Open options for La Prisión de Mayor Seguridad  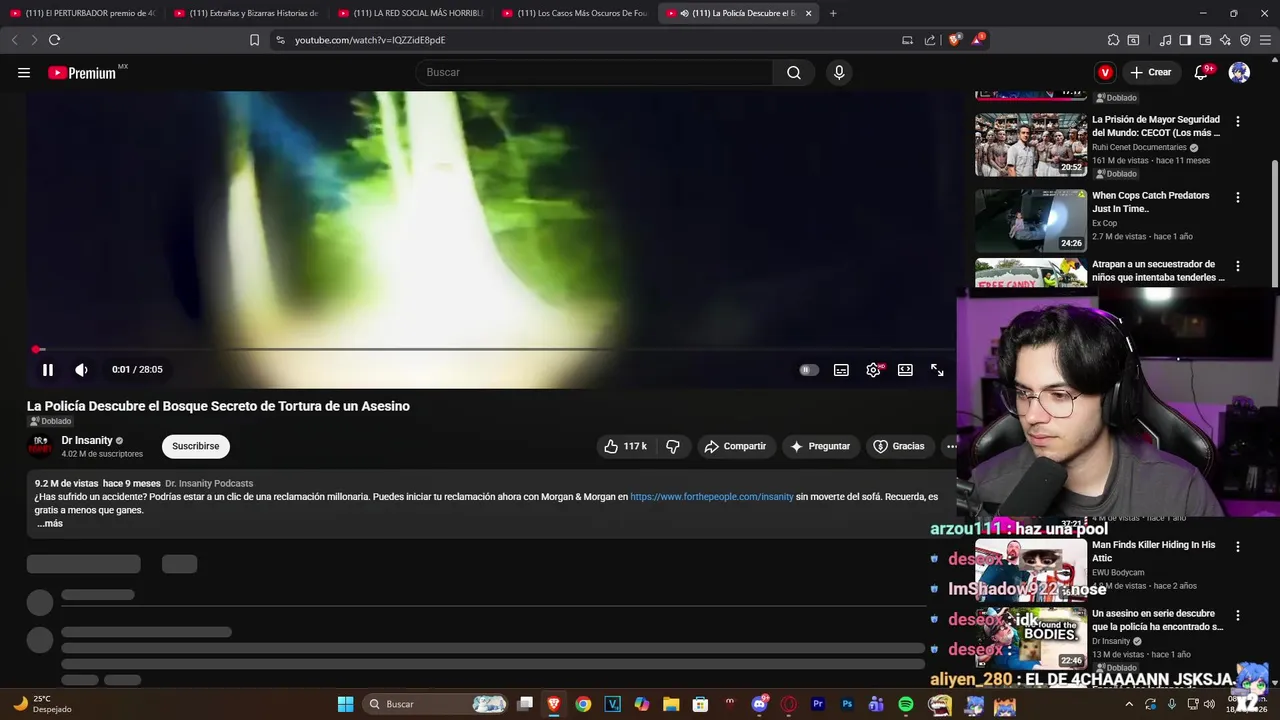1238,121
